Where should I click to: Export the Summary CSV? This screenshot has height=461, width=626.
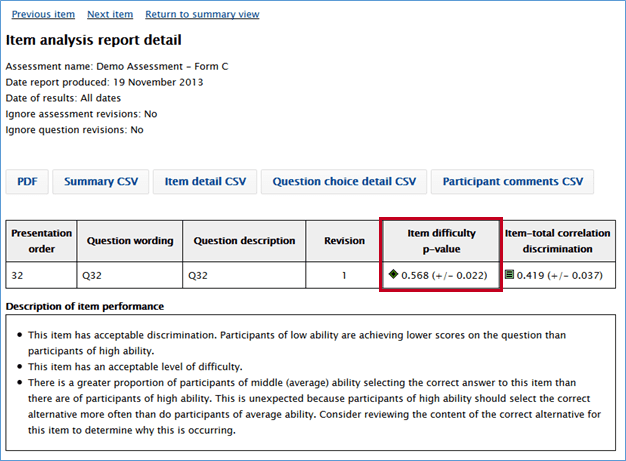101,182
